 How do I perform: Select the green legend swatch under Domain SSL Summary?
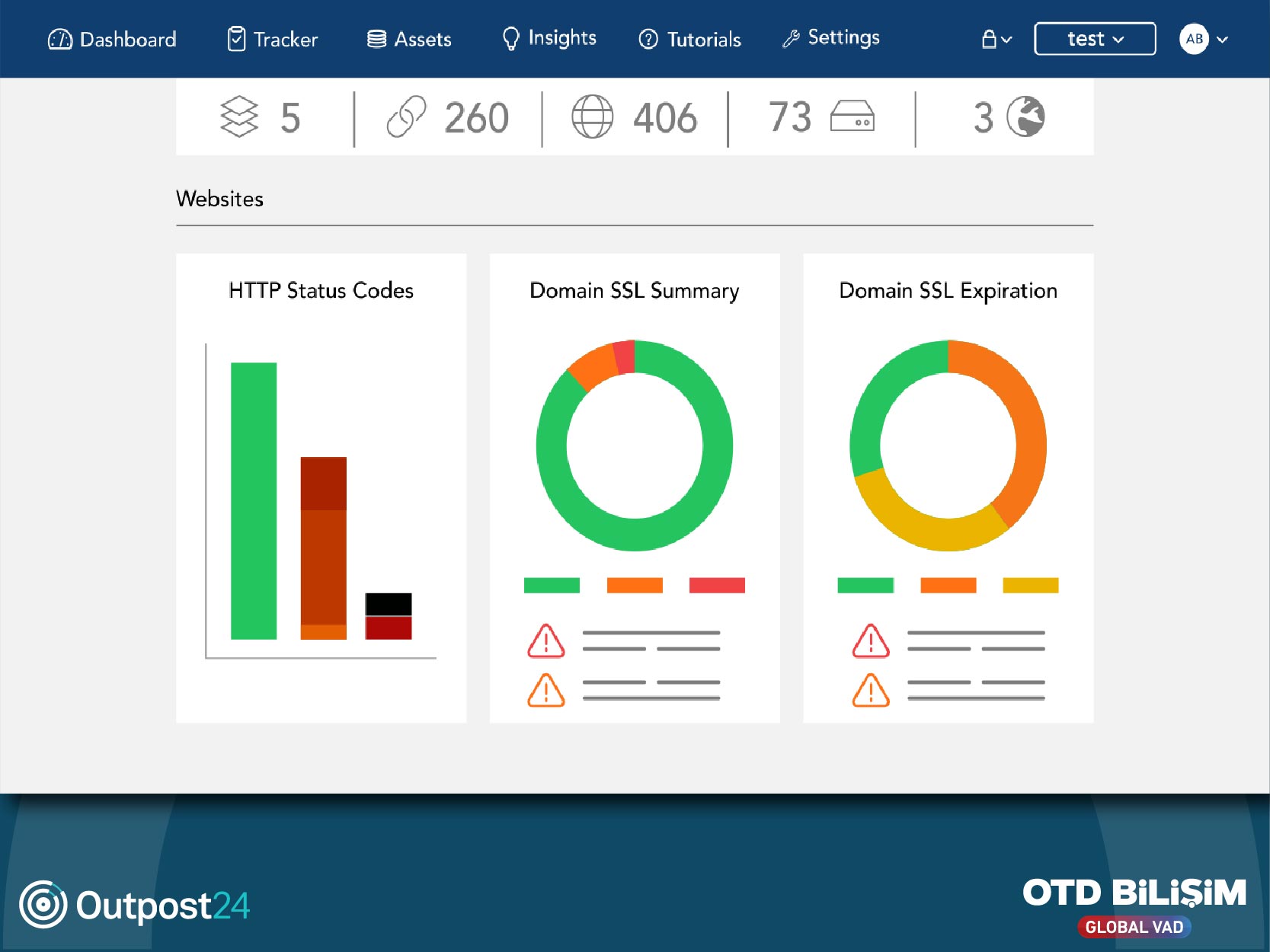click(x=552, y=585)
